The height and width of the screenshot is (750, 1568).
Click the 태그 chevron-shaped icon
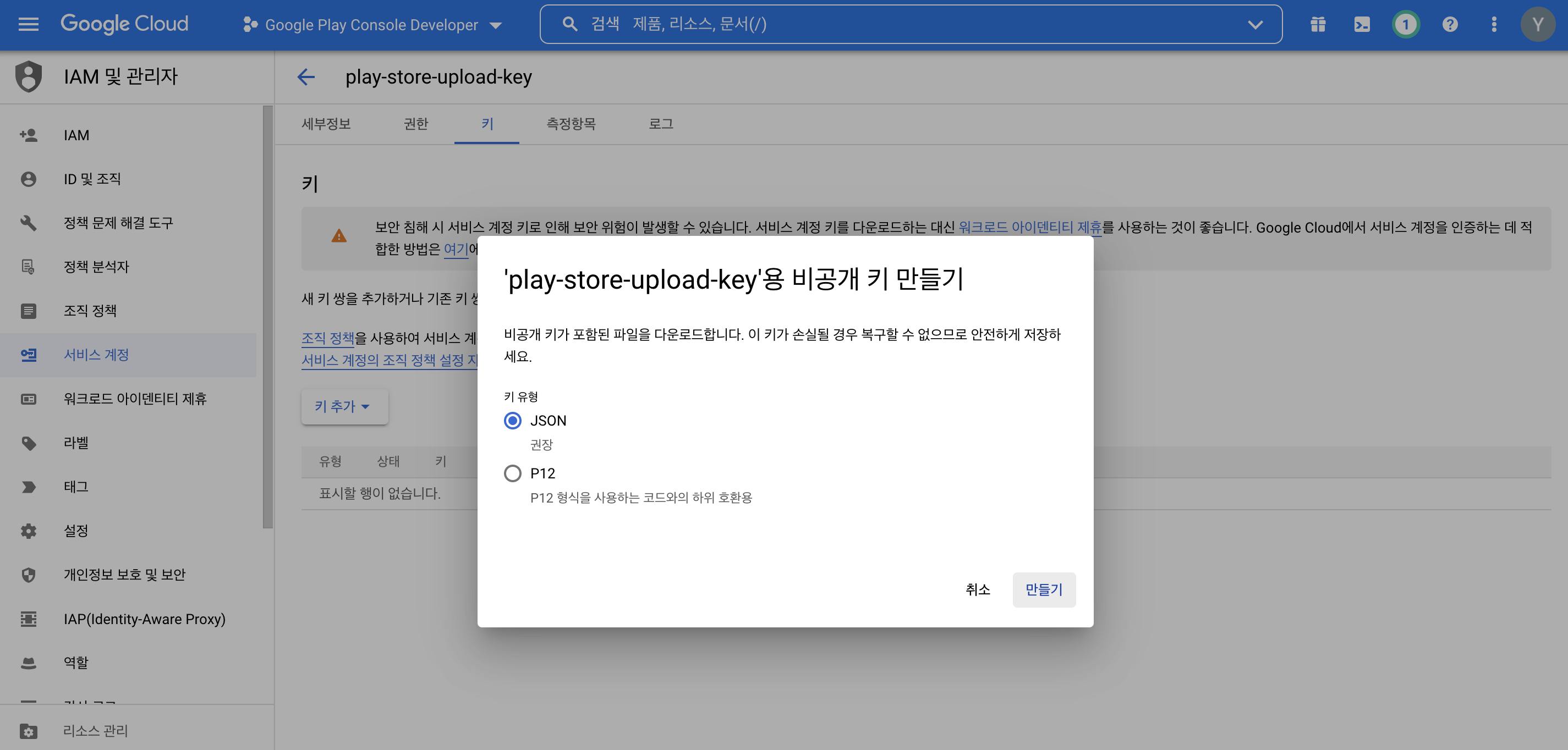(x=29, y=487)
